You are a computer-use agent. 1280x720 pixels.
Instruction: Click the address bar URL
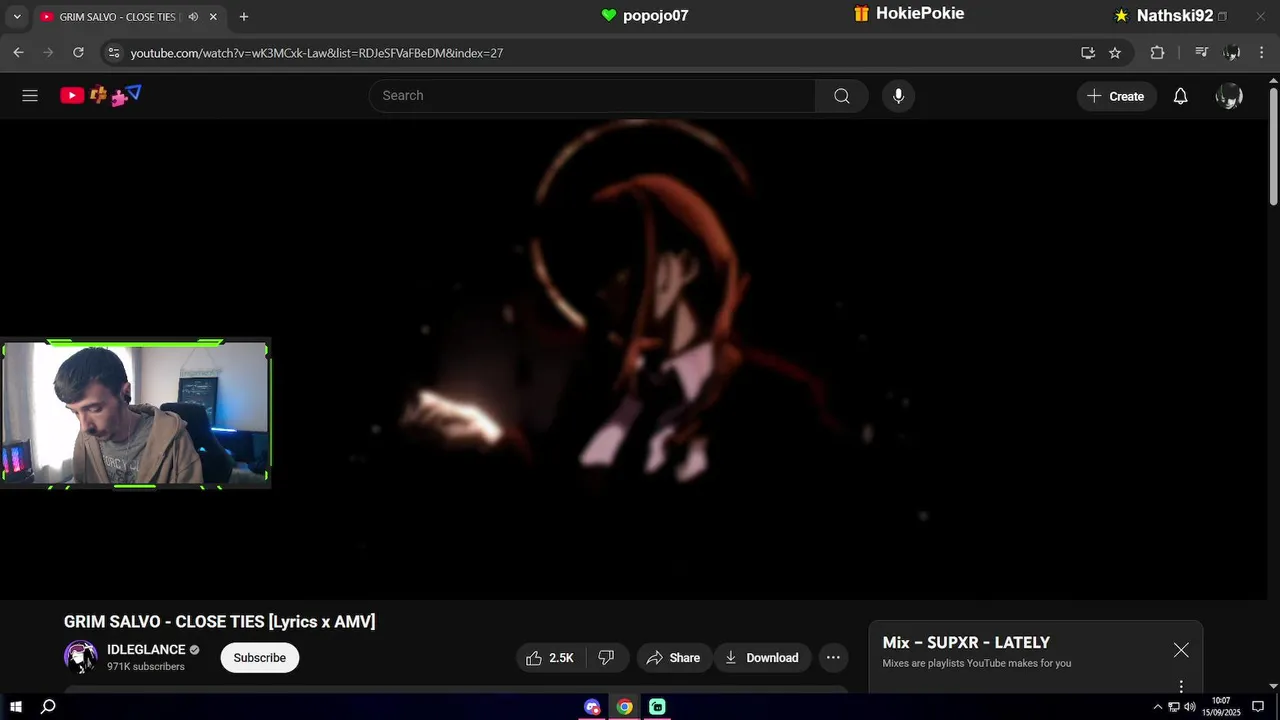pos(316,53)
